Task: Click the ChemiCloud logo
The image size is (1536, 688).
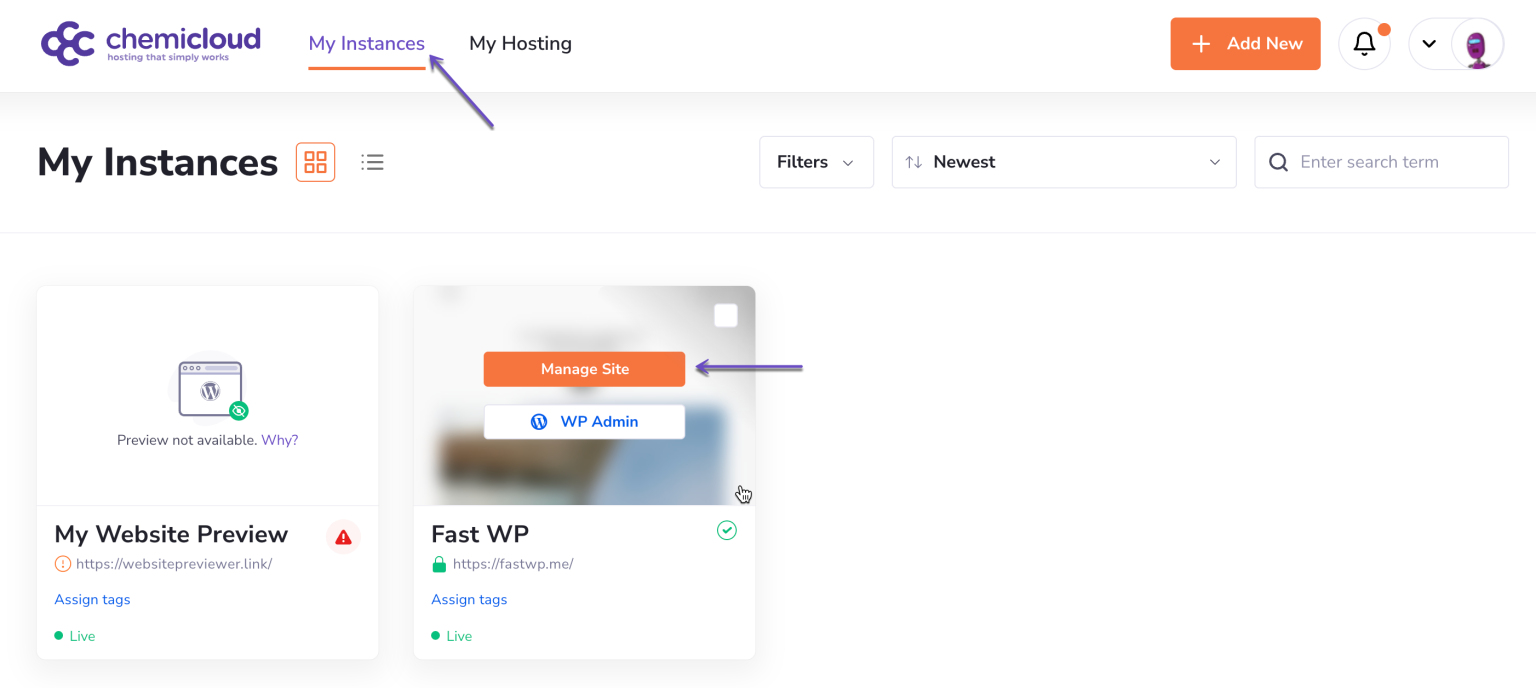Action: coord(150,43)
